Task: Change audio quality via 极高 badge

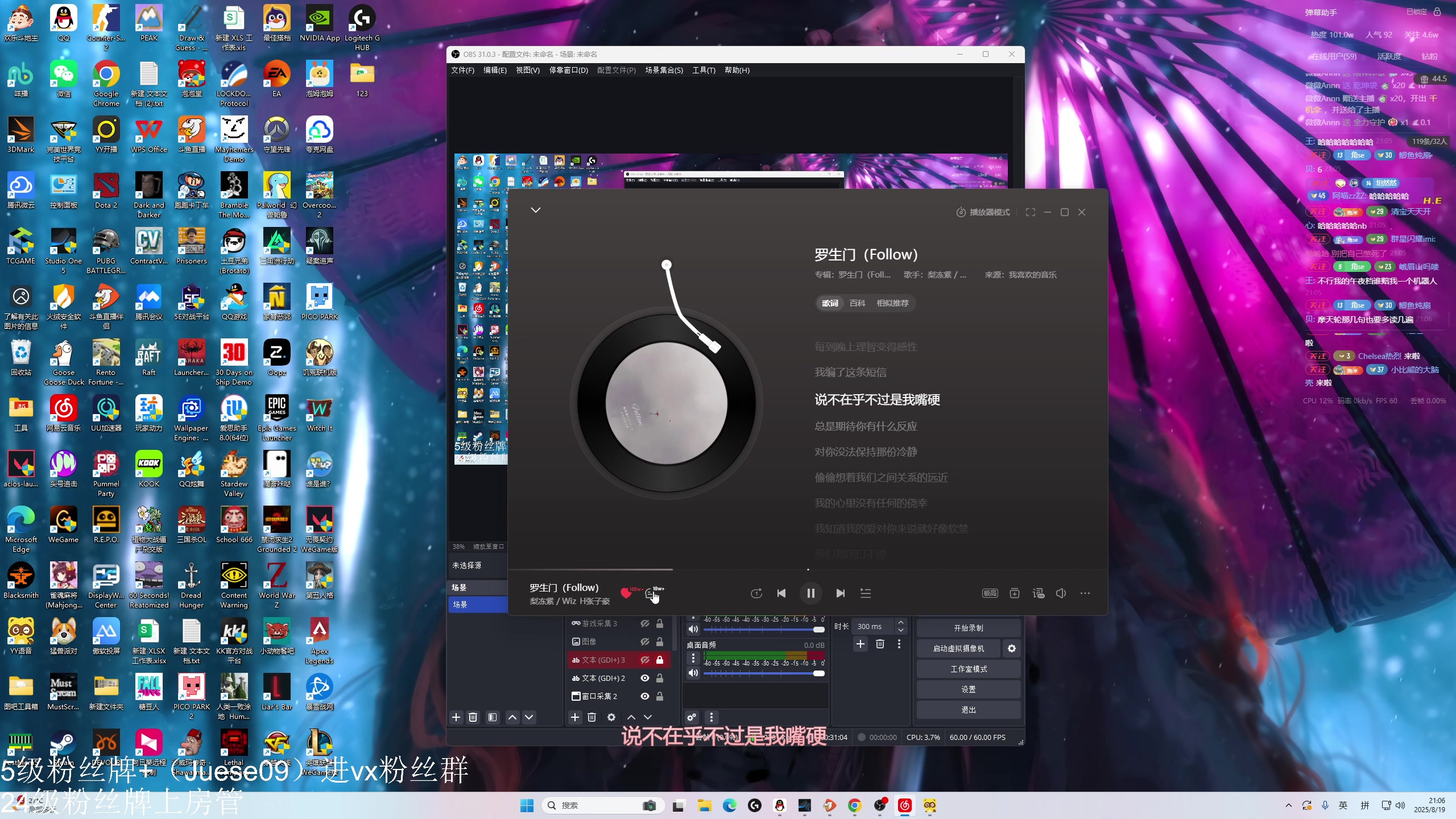Action: (x=990, y=593)
